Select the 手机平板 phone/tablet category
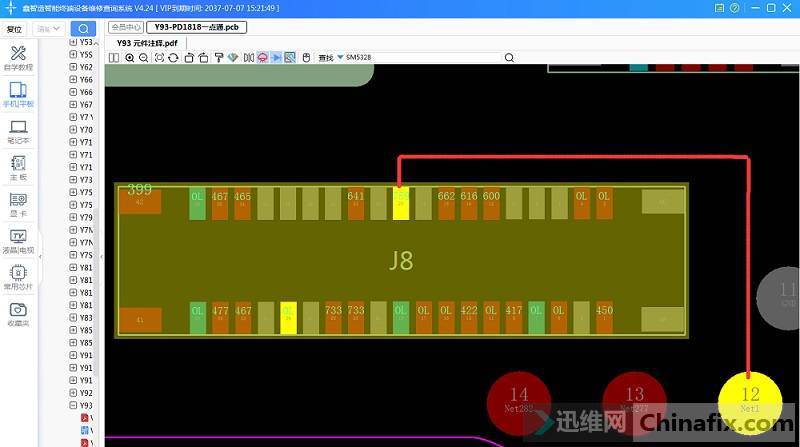The width and height of the screenshot is (800, 447). [18, 95]
